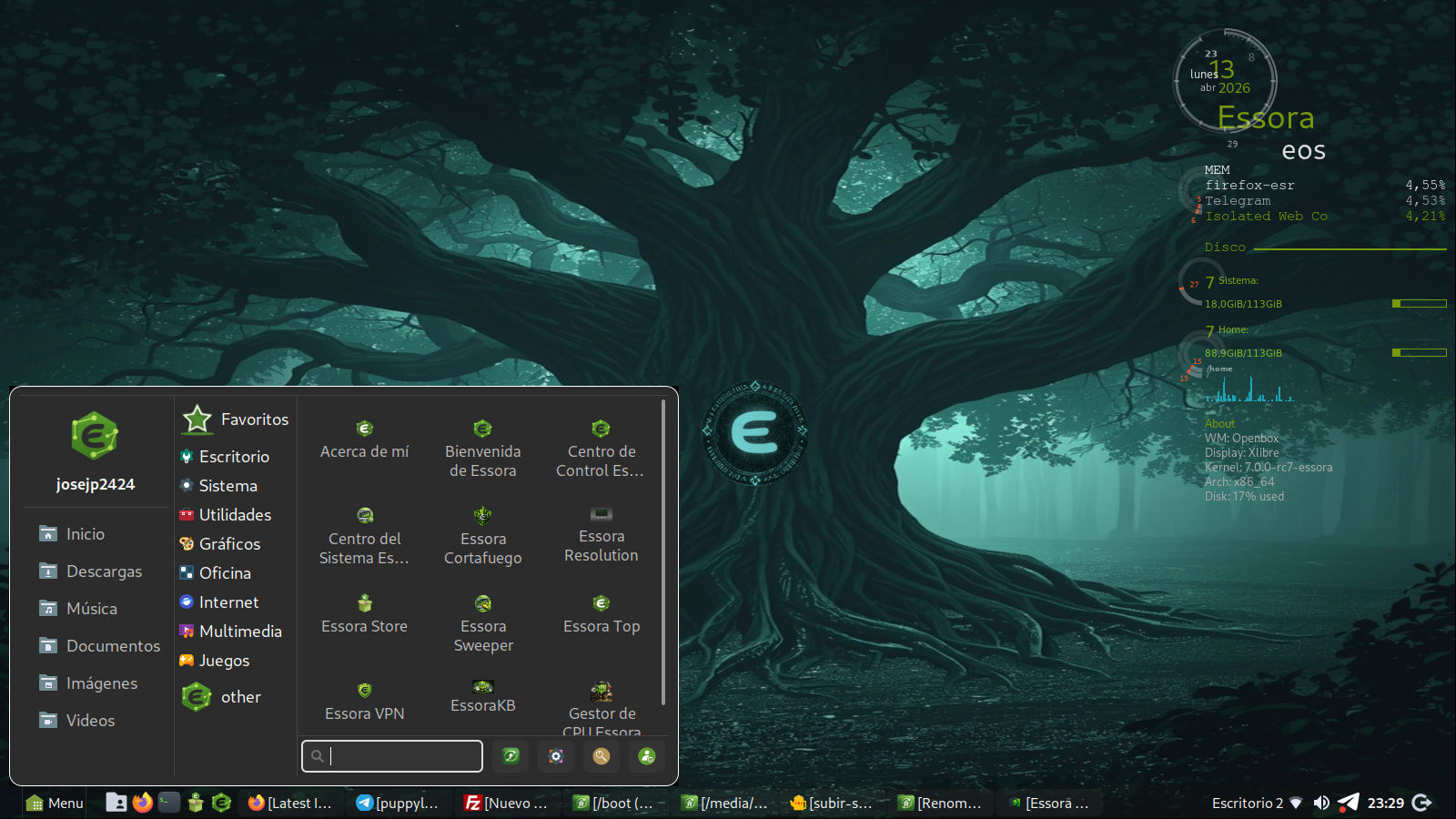Screen dimensions: 1456x819
Task: Switch to [/boot (... window
Action: [615, 803]
